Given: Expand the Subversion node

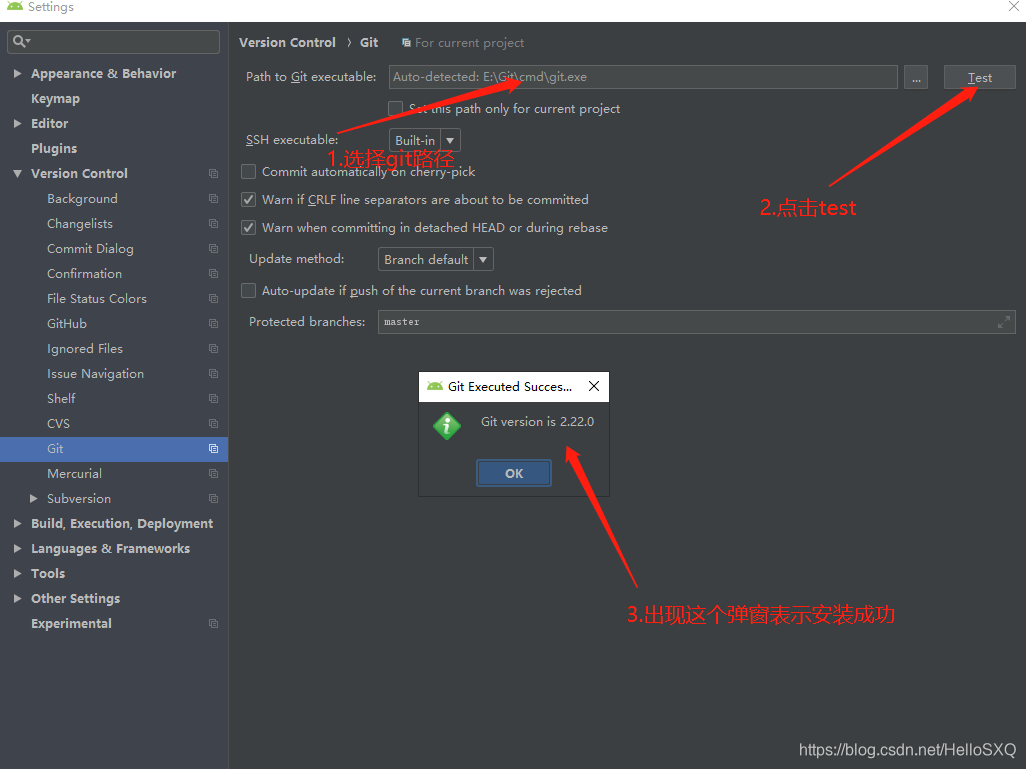Looking at the screenshot, I should (x=33, y=499).
